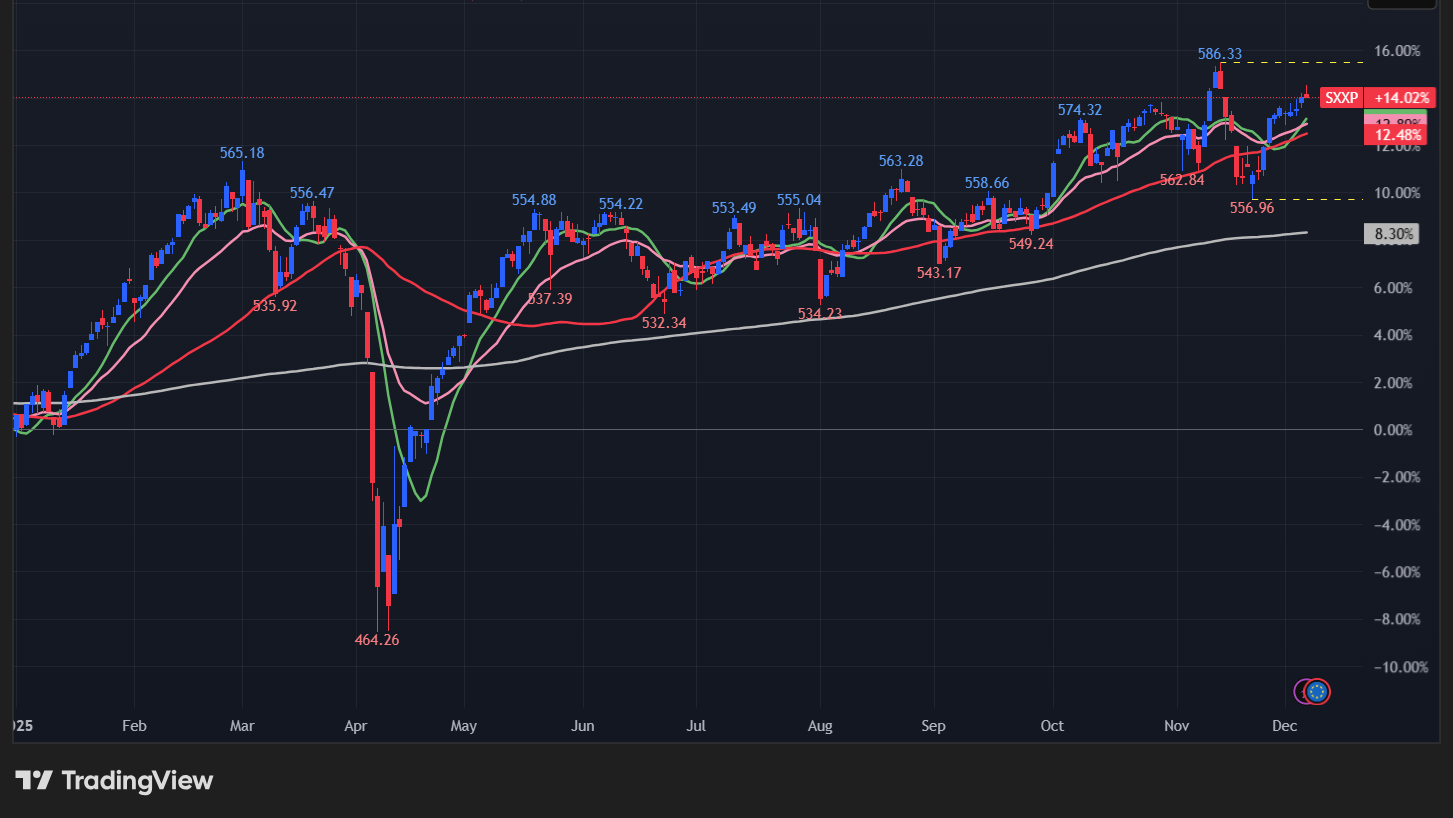This screenshot has height=818, width=1453.
Task: Click the 565.18 peak label from March
Action: 241,153
